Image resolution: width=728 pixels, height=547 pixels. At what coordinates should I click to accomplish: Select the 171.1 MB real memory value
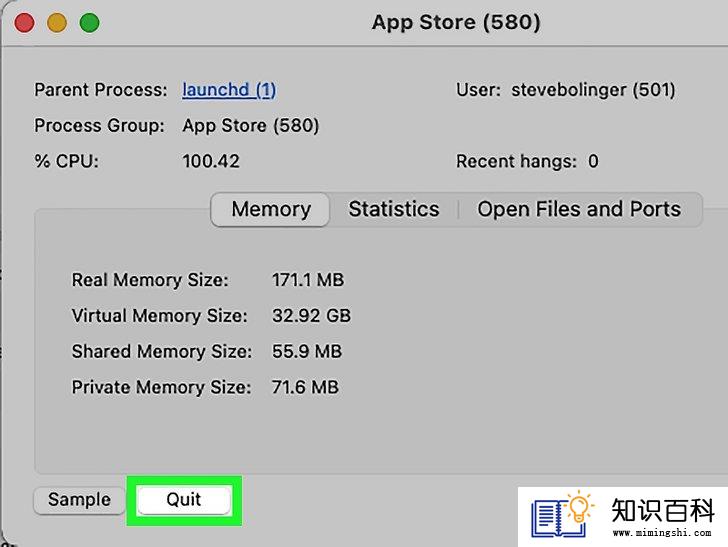[x=308, y=280]
